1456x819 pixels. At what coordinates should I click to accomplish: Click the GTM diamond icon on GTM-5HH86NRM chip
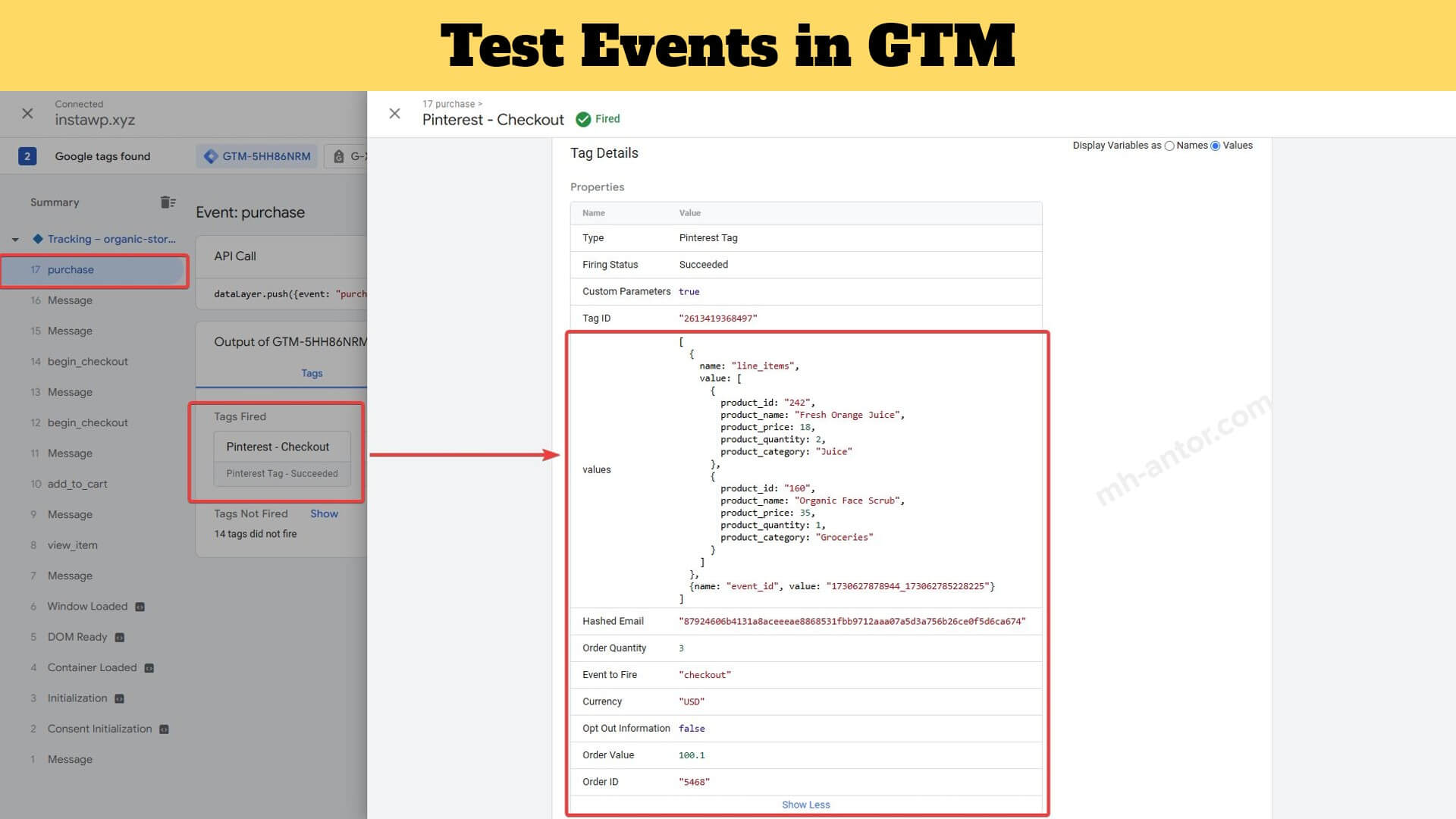pos(211,156)
